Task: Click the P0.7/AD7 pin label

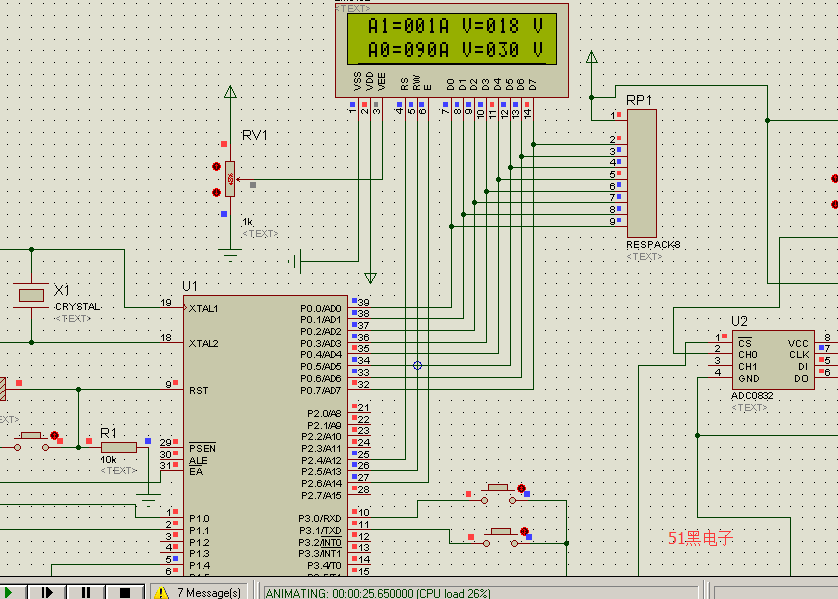Action: click(x=321, y=391)
